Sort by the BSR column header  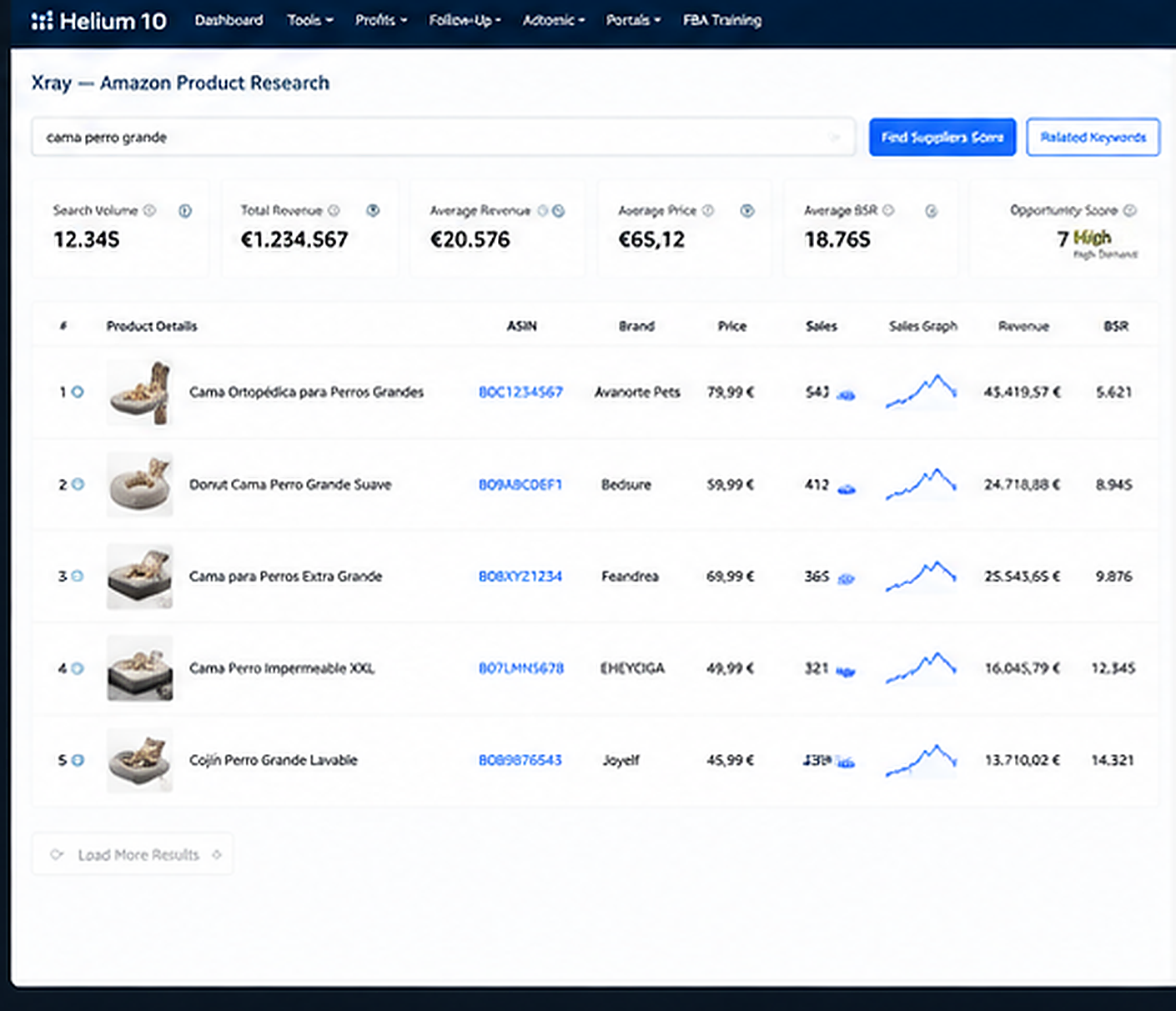(1116, 326)
